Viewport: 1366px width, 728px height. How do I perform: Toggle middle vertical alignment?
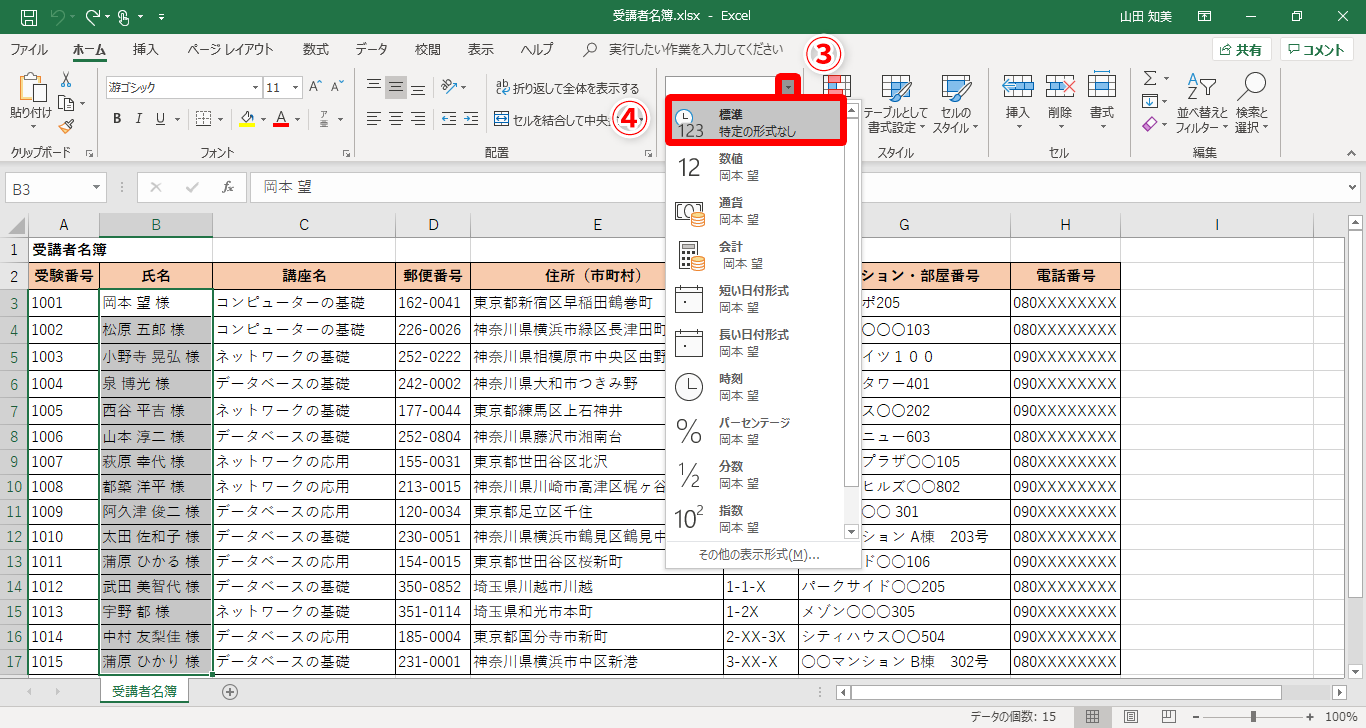coord(396,87)
